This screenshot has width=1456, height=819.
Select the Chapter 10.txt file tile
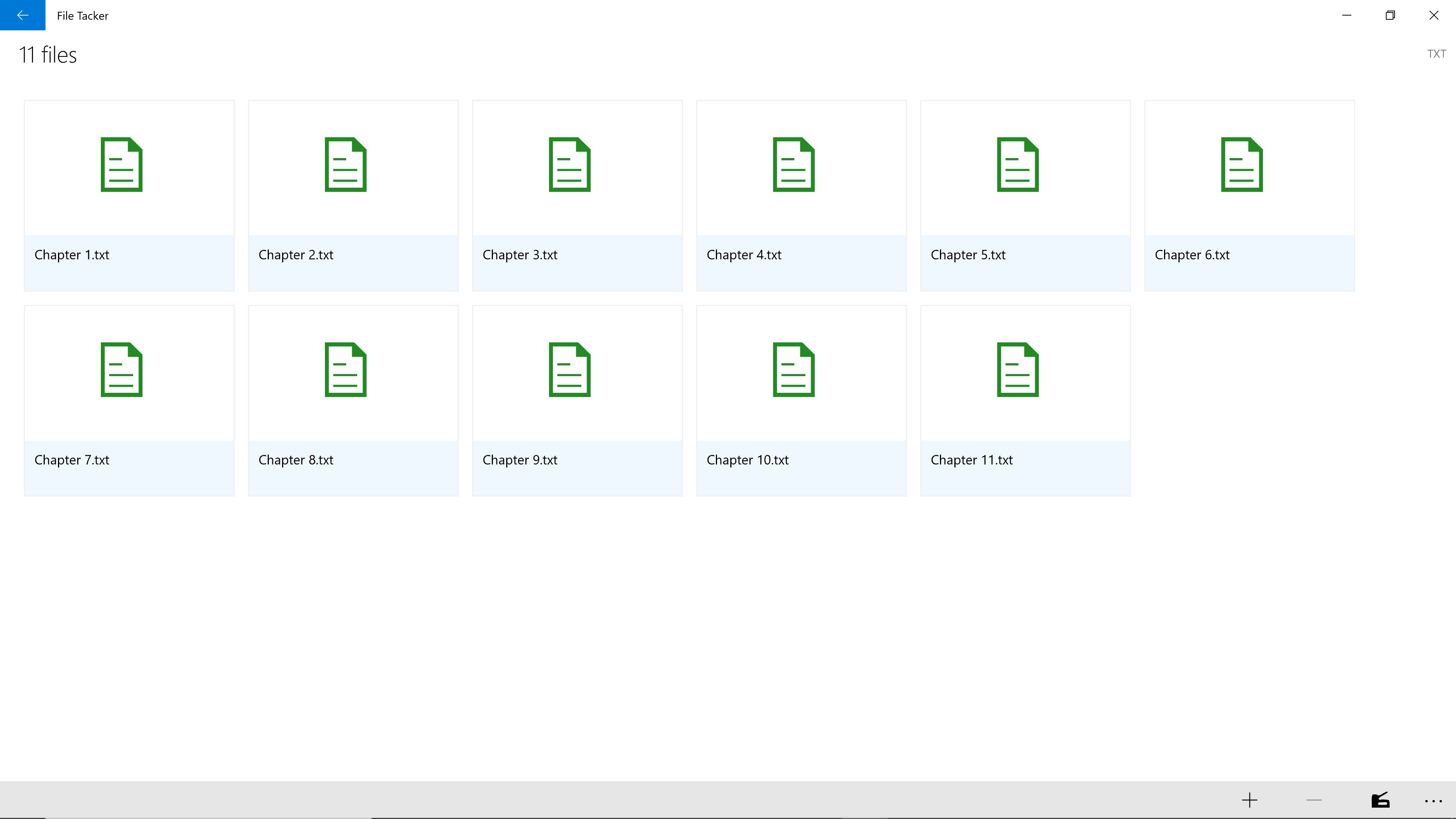pyautogui.click(x=802, y=401)
